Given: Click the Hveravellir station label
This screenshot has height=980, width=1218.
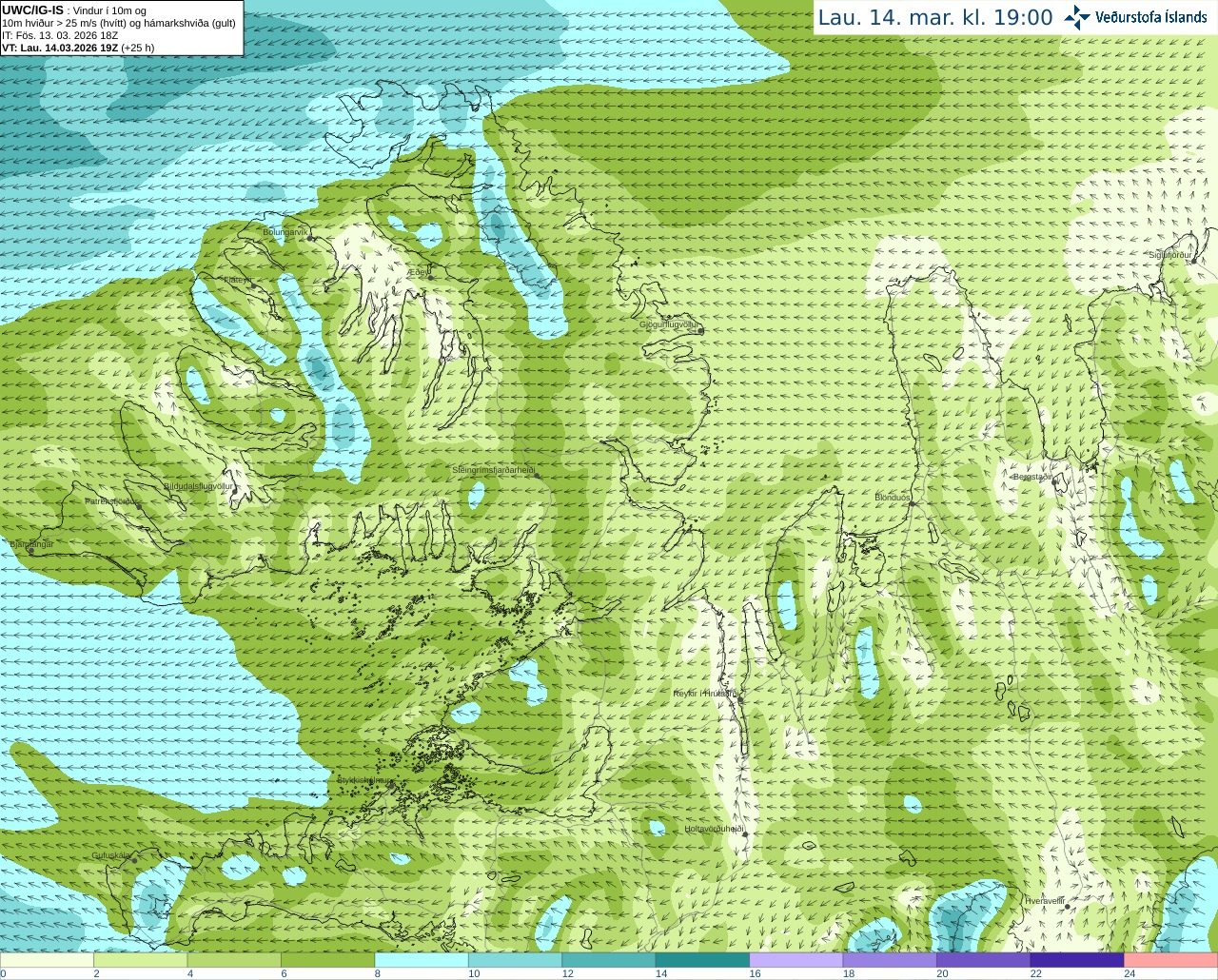Looking at the screenshot, I should click(x=1045, y=900).
